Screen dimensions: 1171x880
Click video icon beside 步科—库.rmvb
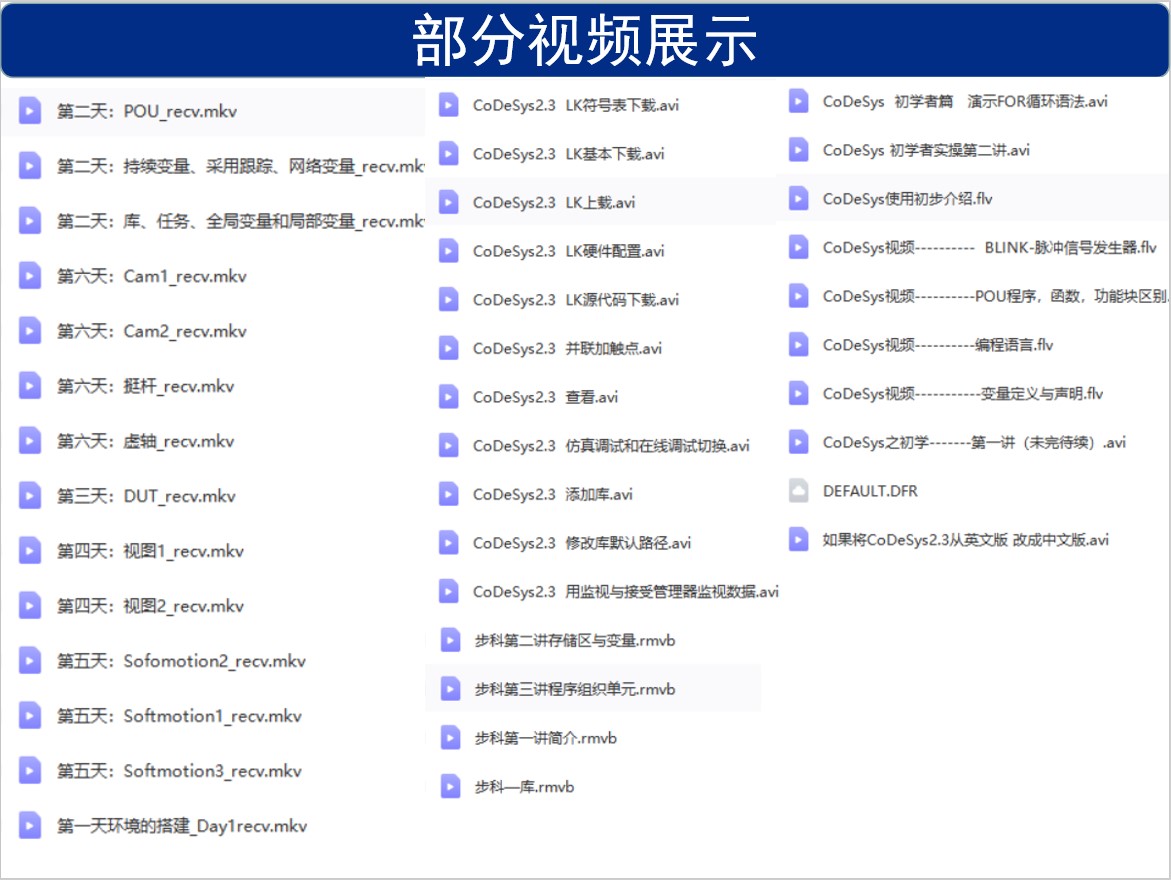coord(450,786)
